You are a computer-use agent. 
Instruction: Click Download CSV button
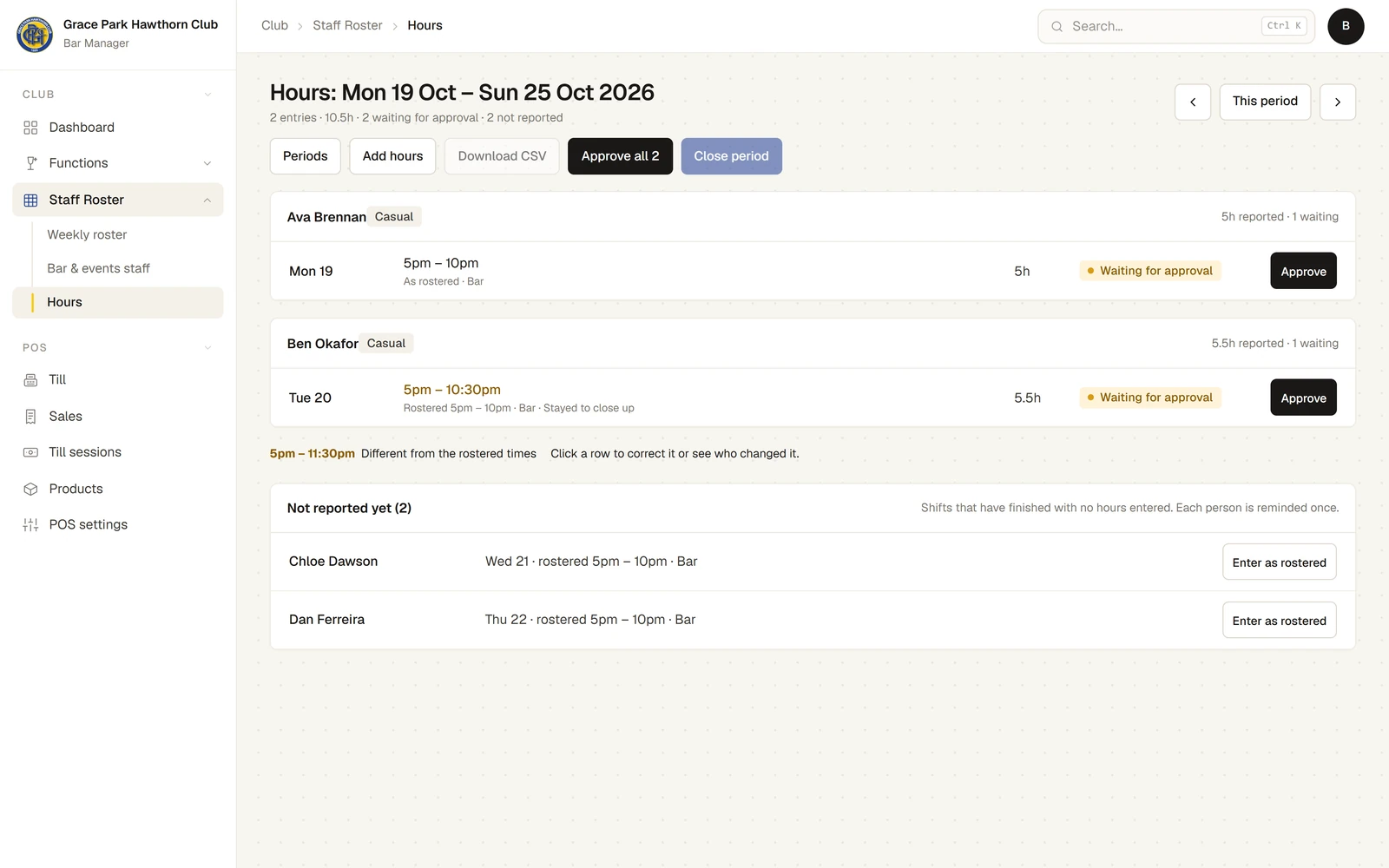click(x=502, y=156)
